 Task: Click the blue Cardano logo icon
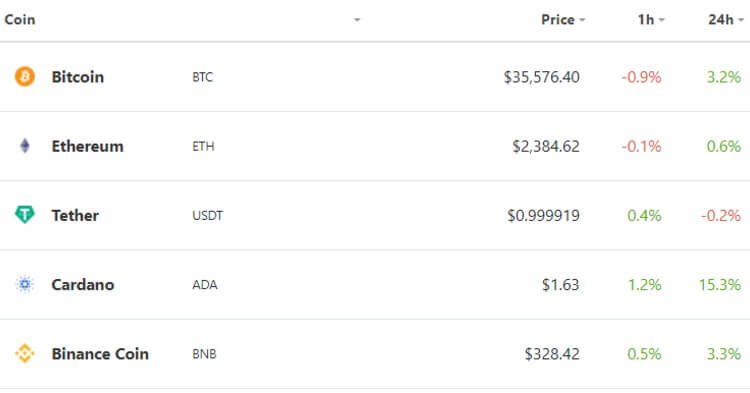tap(24, 284)
